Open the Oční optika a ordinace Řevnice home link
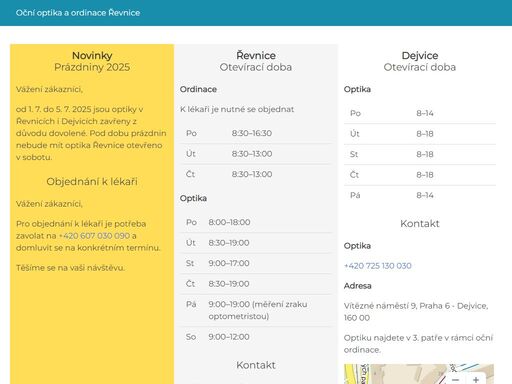 pos(78,13)
